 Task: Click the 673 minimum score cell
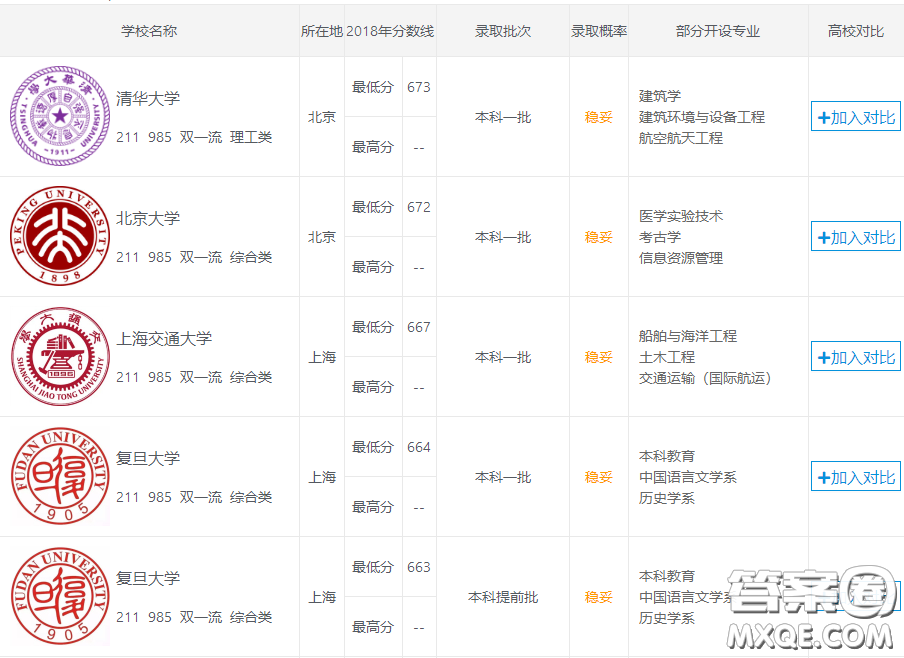419,87
